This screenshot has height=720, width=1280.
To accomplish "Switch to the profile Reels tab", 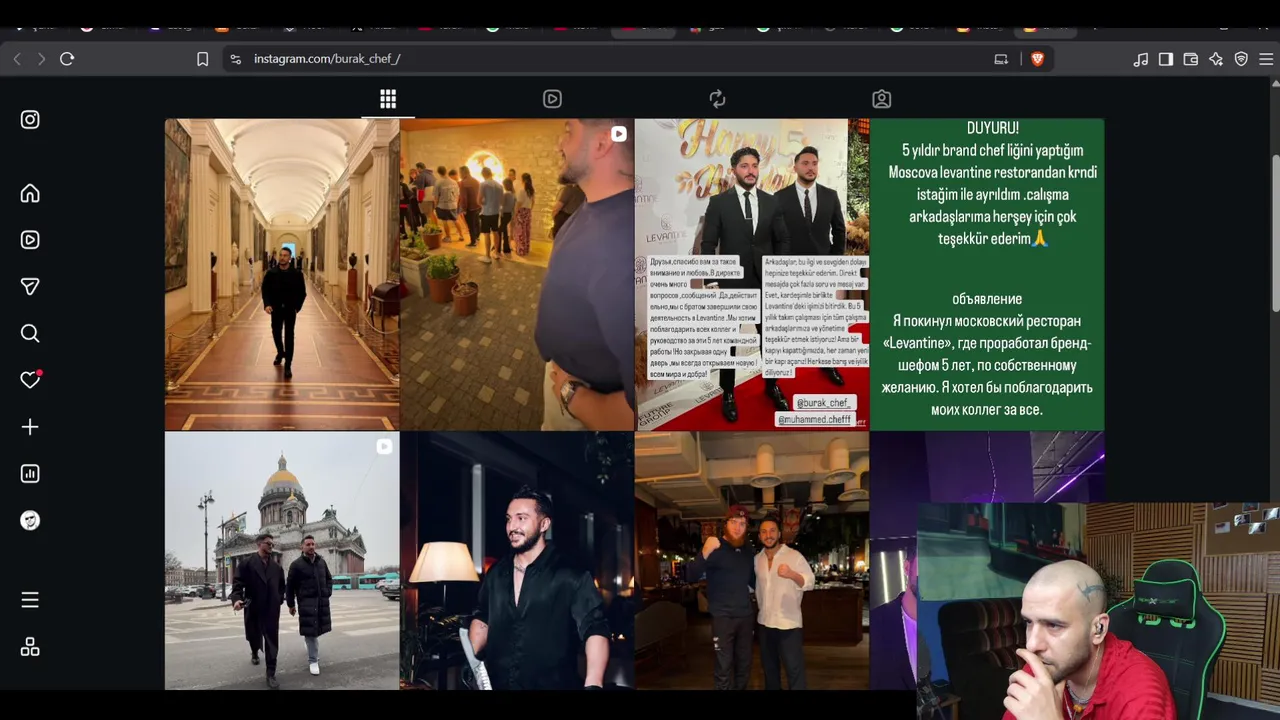I will point(552,99).
